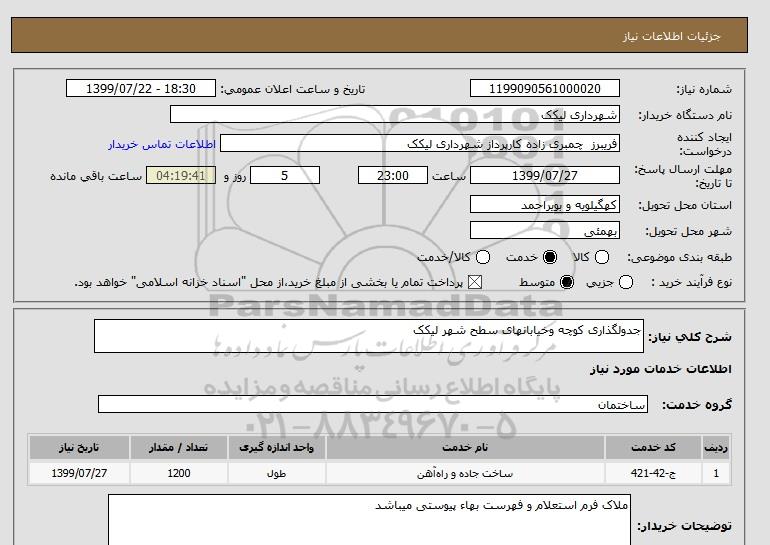Click the city field بهمئی
Viewport: 770px width, 545px height.
(545, 230)
